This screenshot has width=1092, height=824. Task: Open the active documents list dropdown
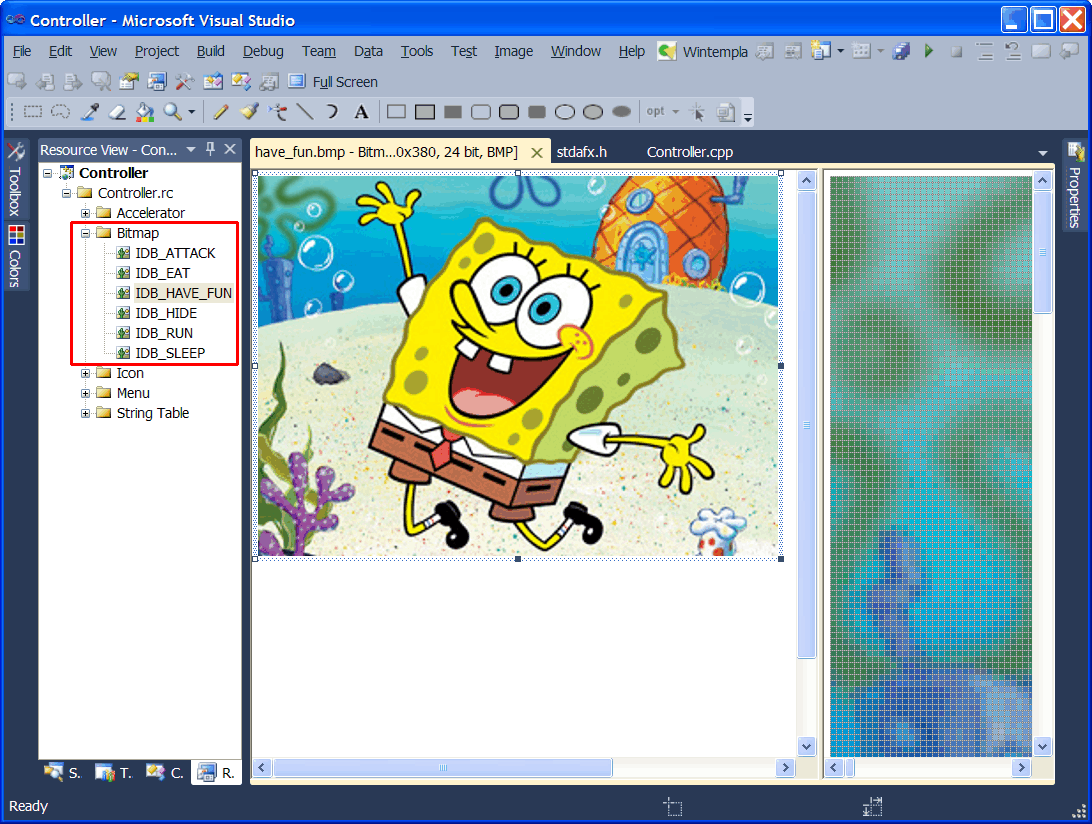(x=1043, y=153)
